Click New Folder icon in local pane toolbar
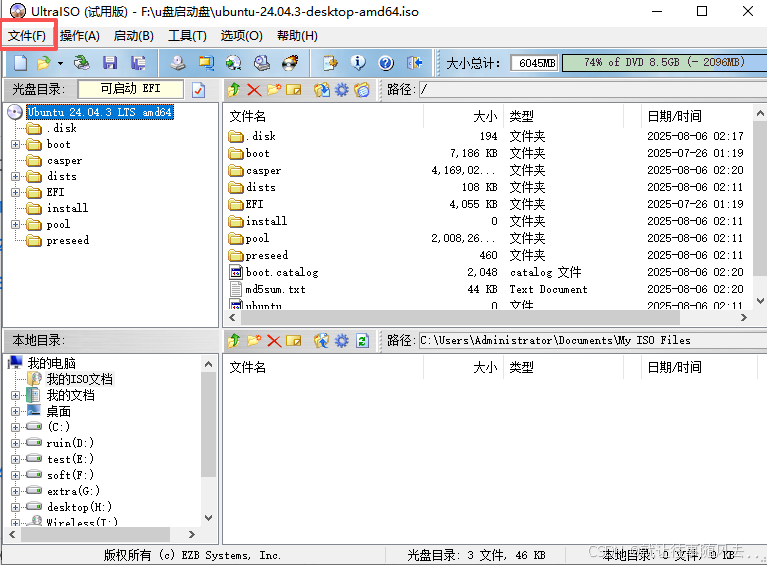The width and height of the screenshot is (767, 565). [x=254, y=340]
